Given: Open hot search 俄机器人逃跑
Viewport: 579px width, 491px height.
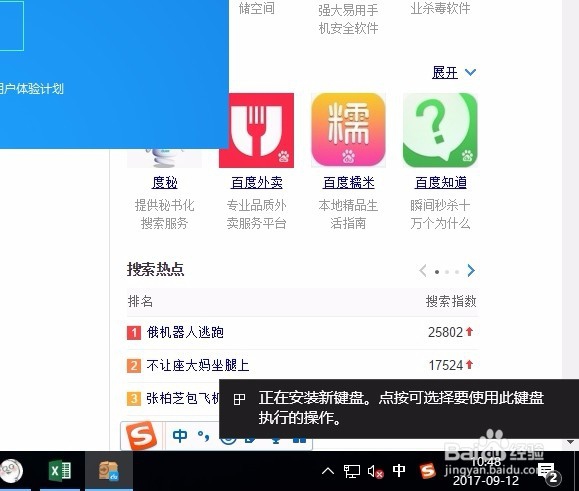Looking at the screenshot, I should [185, 332].
